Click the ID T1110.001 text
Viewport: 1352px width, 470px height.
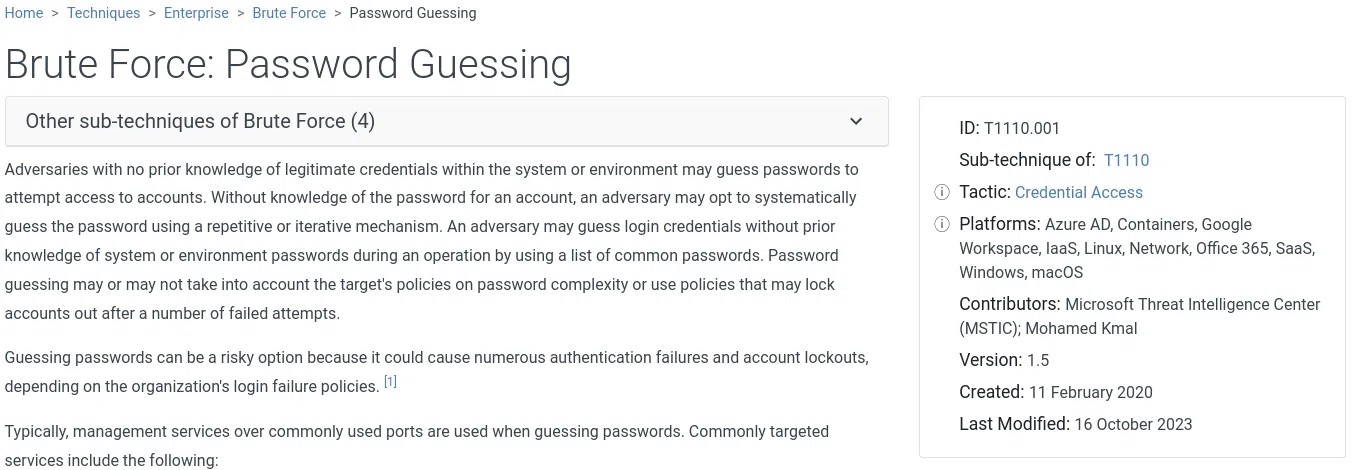pos(1009,128)
